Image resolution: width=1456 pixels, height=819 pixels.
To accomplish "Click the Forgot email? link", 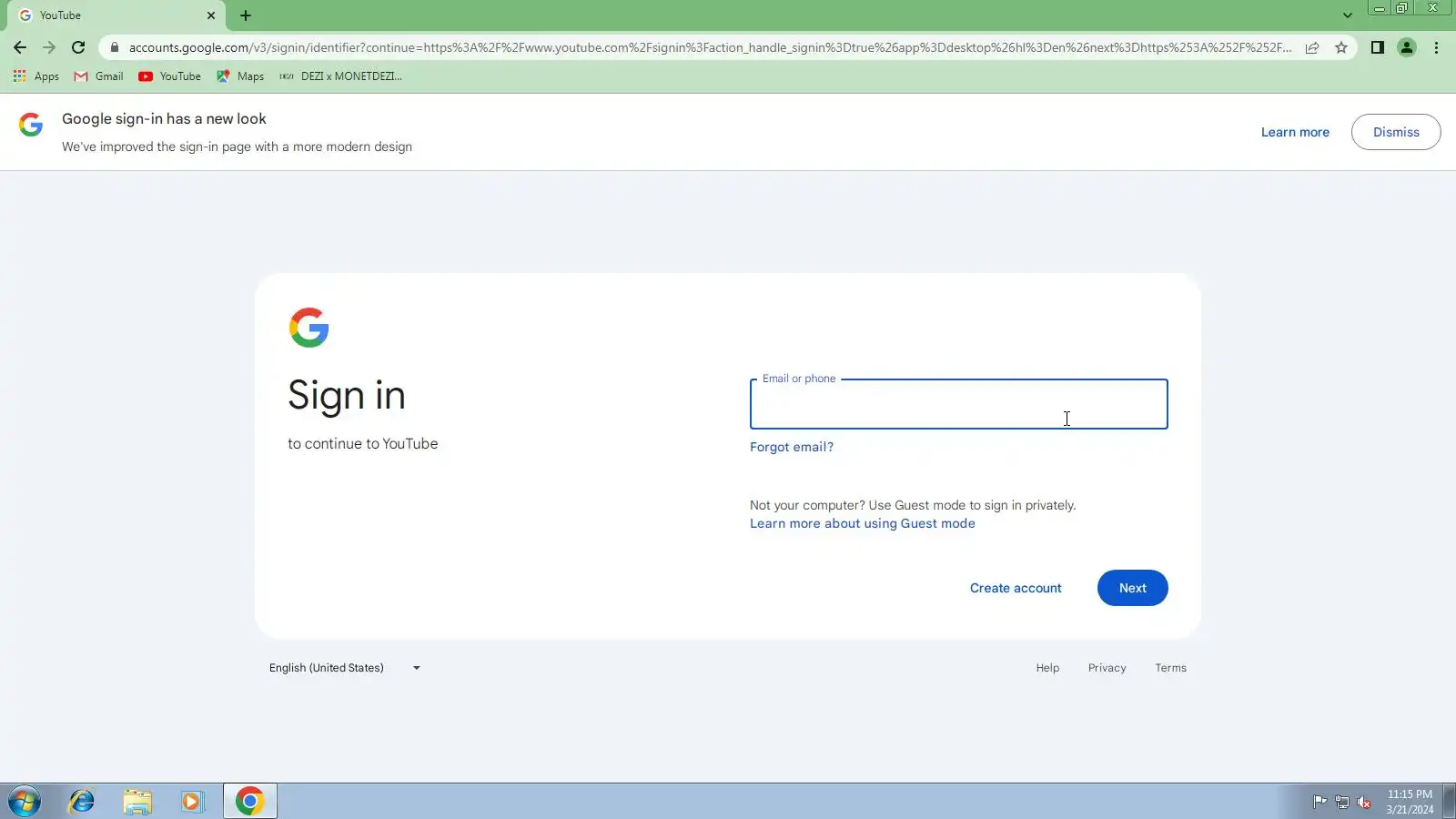I will pyautogui.click(x=792, y=447).
